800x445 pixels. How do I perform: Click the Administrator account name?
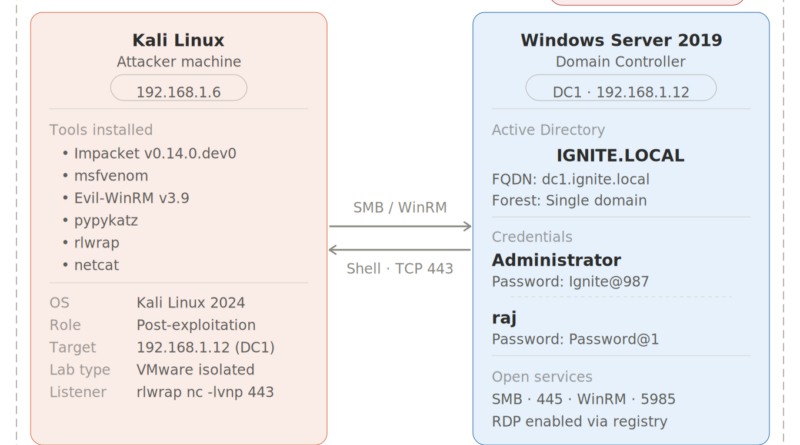coord(557,260)
